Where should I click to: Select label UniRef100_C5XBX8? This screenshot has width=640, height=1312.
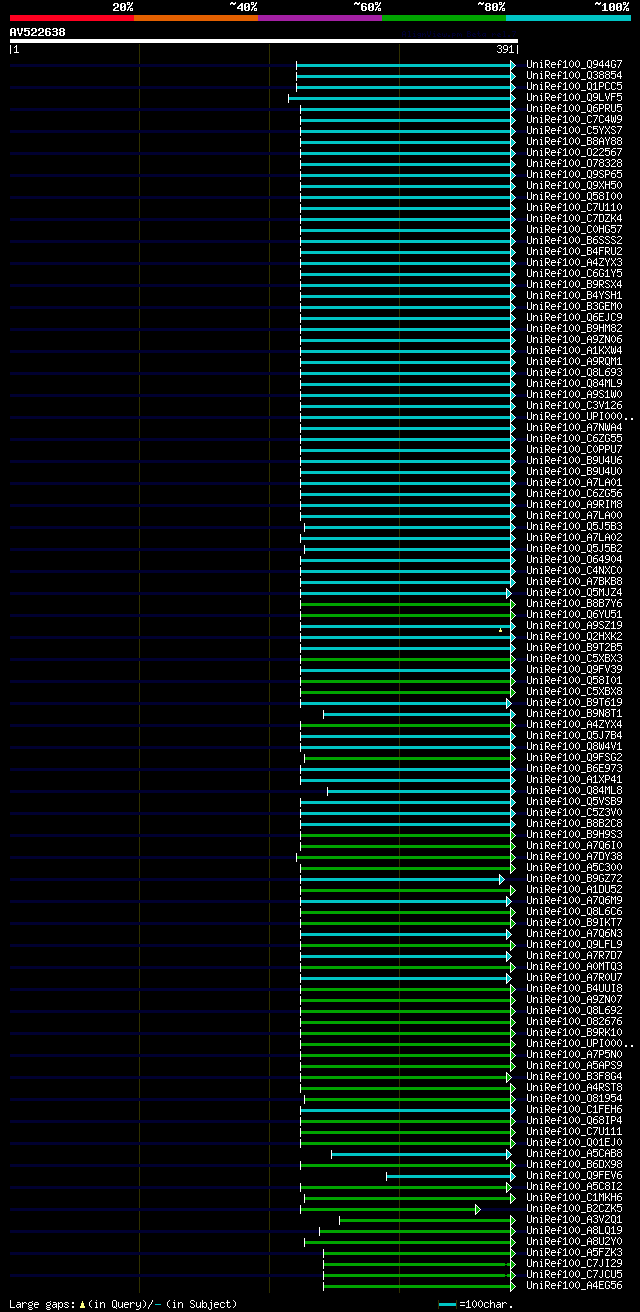point(574,691)
